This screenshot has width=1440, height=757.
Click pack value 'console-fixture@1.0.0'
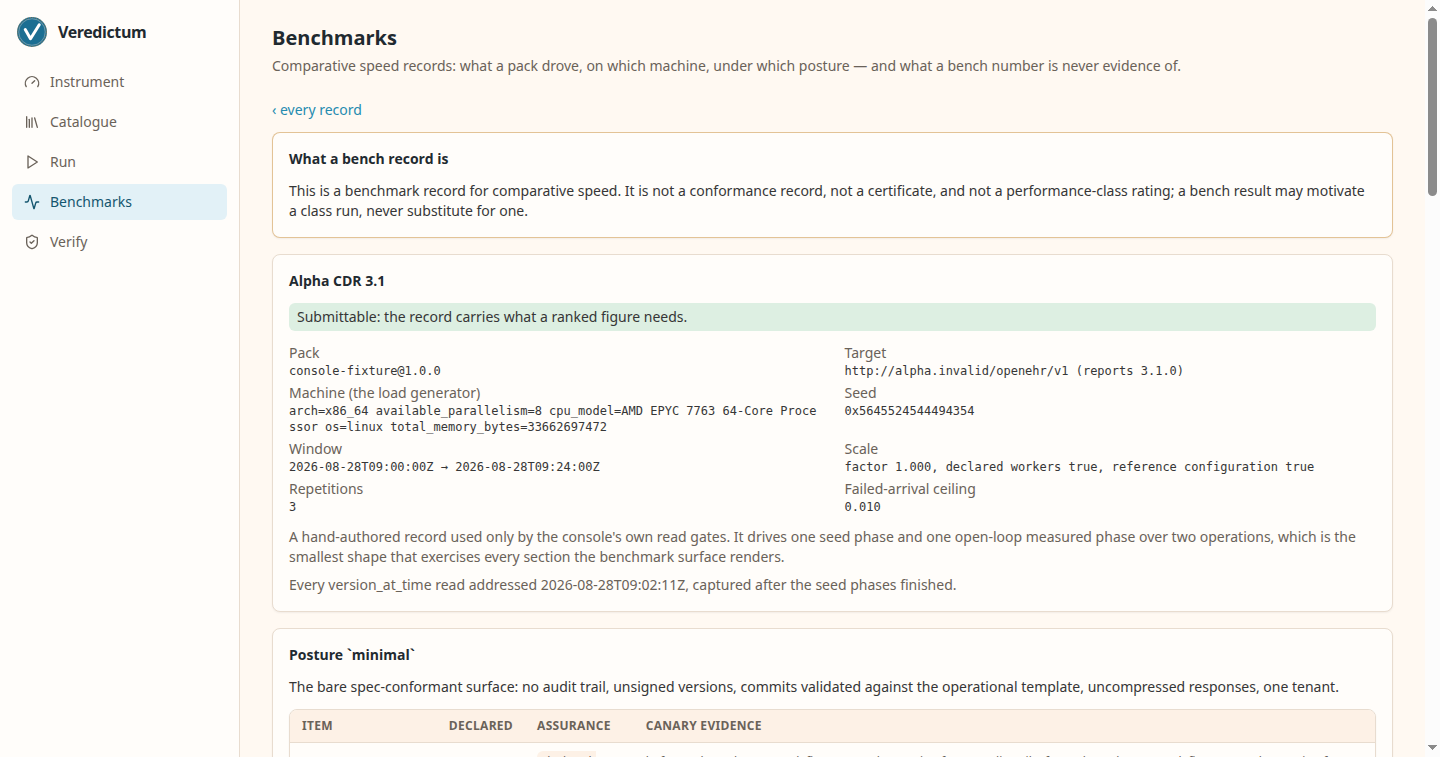pyautogui.click(x=365, y=371)
